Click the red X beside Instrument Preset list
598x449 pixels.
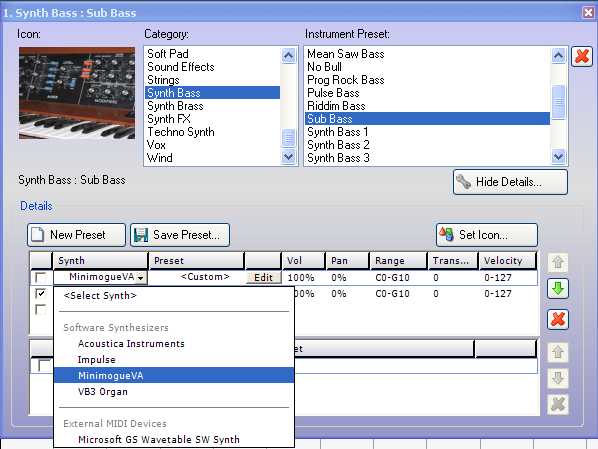pos(582,57)
